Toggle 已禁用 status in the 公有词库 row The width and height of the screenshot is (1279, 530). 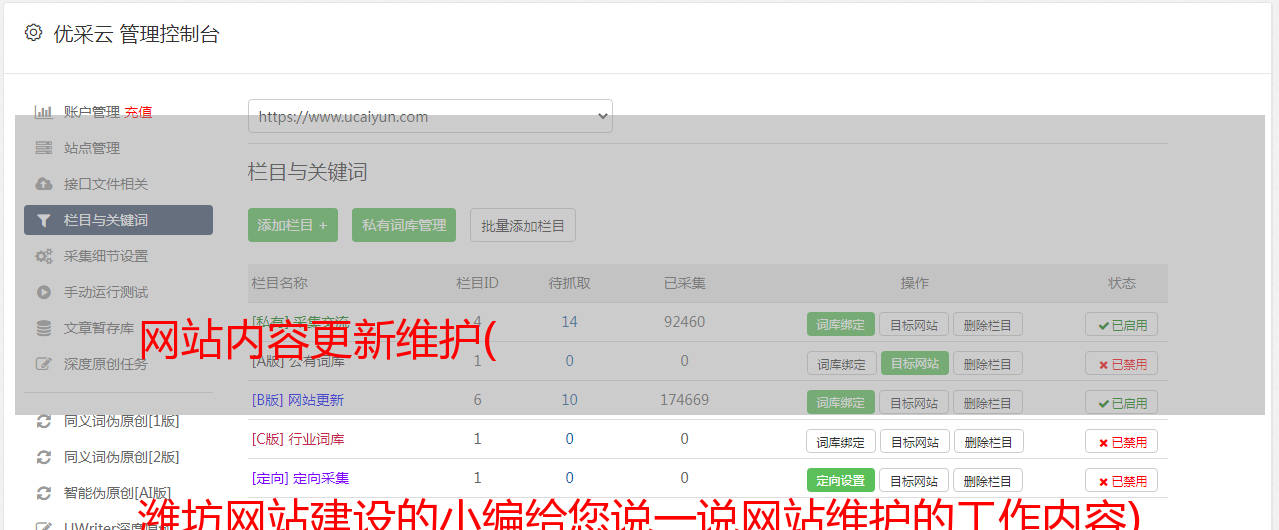click(x=1122, y=363)
